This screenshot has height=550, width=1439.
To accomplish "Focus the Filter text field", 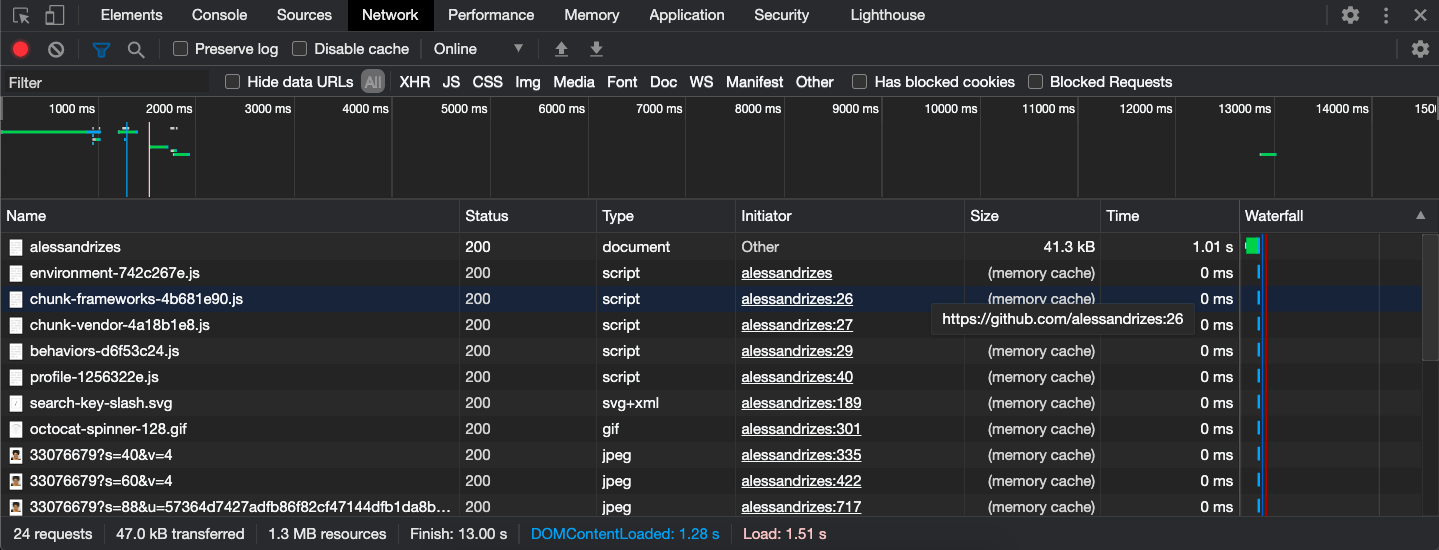I will click(x=108, y=82).
